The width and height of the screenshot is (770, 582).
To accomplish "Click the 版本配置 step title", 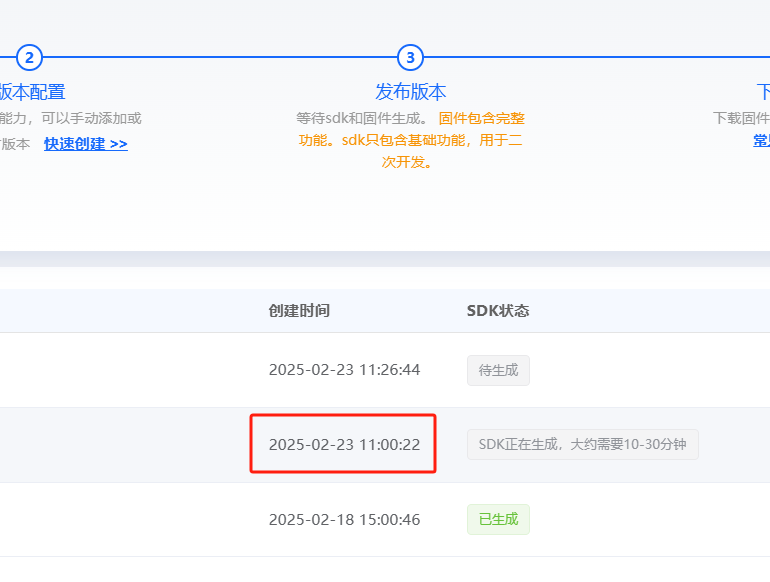I will (32, 92).
